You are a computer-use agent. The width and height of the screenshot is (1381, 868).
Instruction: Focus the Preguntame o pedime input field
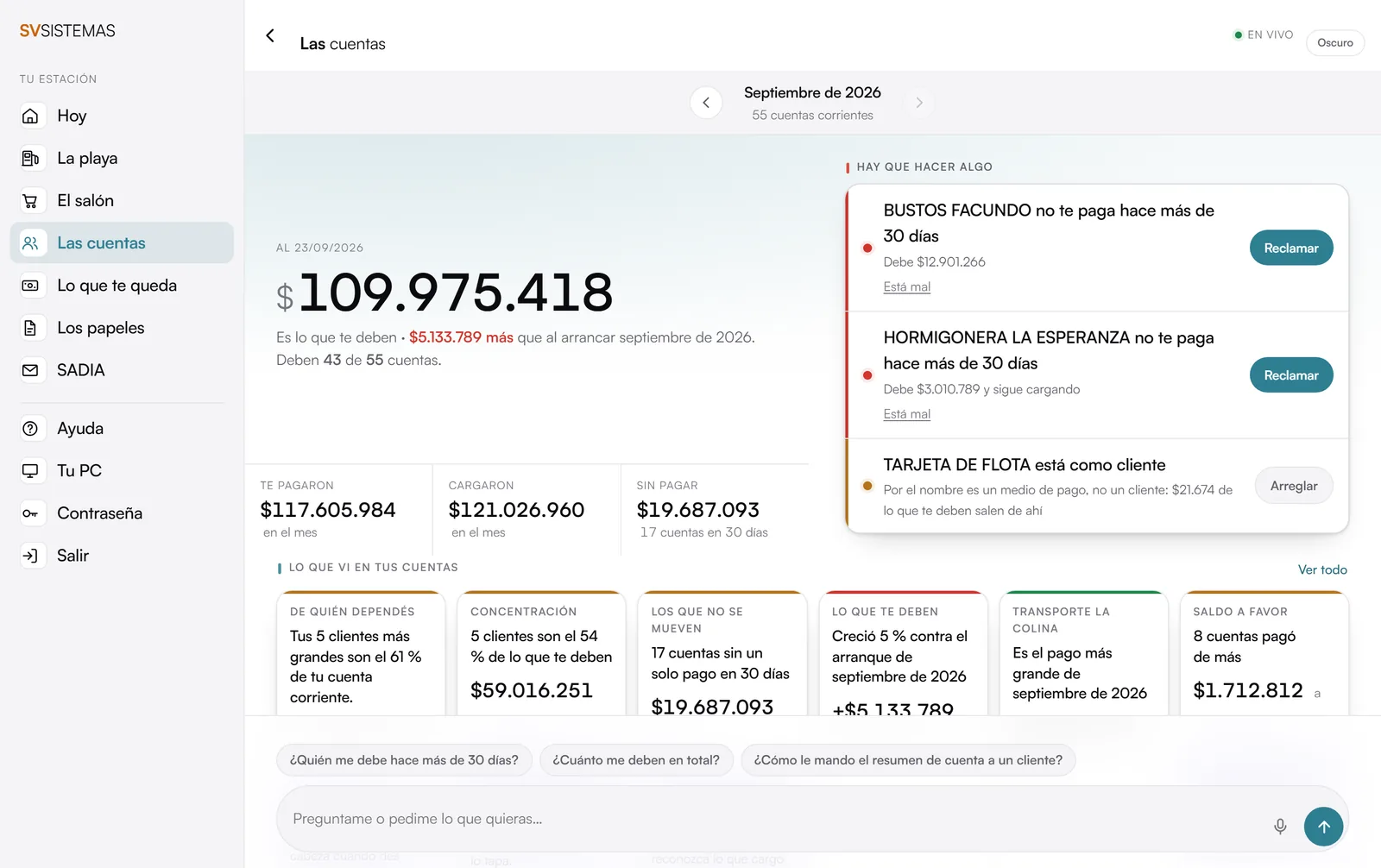(777, 819)
